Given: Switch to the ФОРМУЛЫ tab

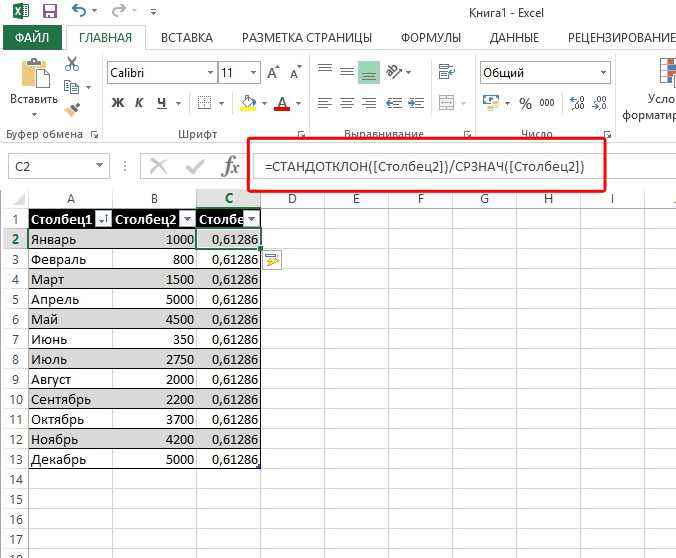Looking at the screenshot, I should 431,38.
